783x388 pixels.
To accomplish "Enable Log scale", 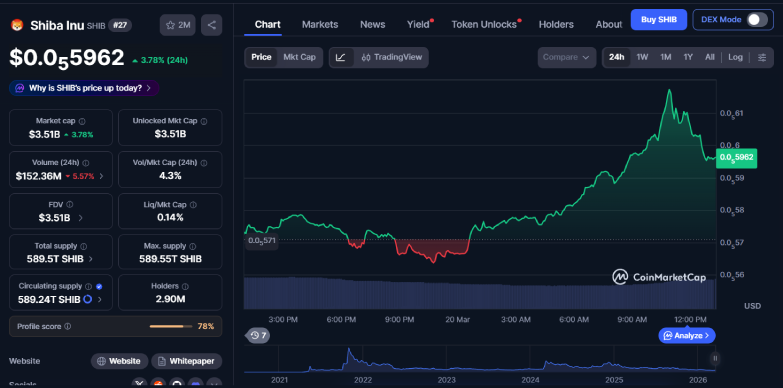I will (735, 57).
